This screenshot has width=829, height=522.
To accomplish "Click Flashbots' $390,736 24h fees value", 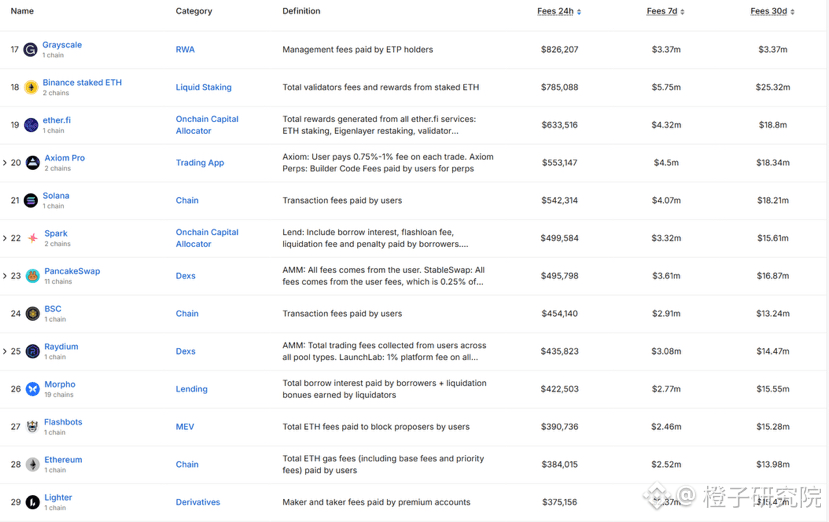I will (559, 427).
